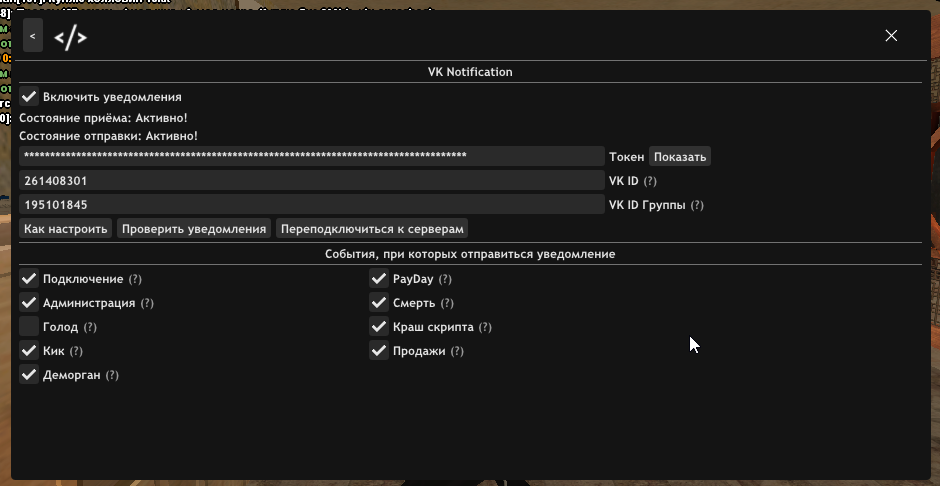Click the Состояние отправки: Активно! status text
The height and width of the screenshot is (486, 940).
click(109, 136)
